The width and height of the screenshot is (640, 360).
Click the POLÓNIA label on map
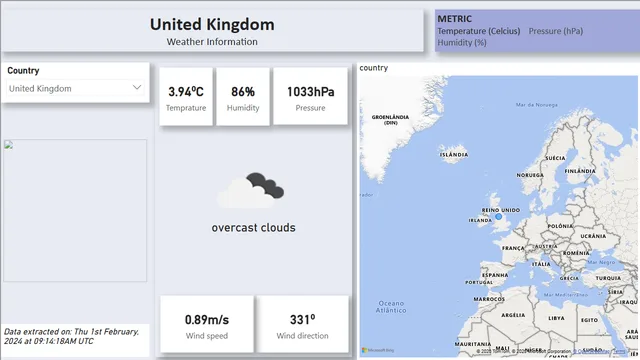560,226
